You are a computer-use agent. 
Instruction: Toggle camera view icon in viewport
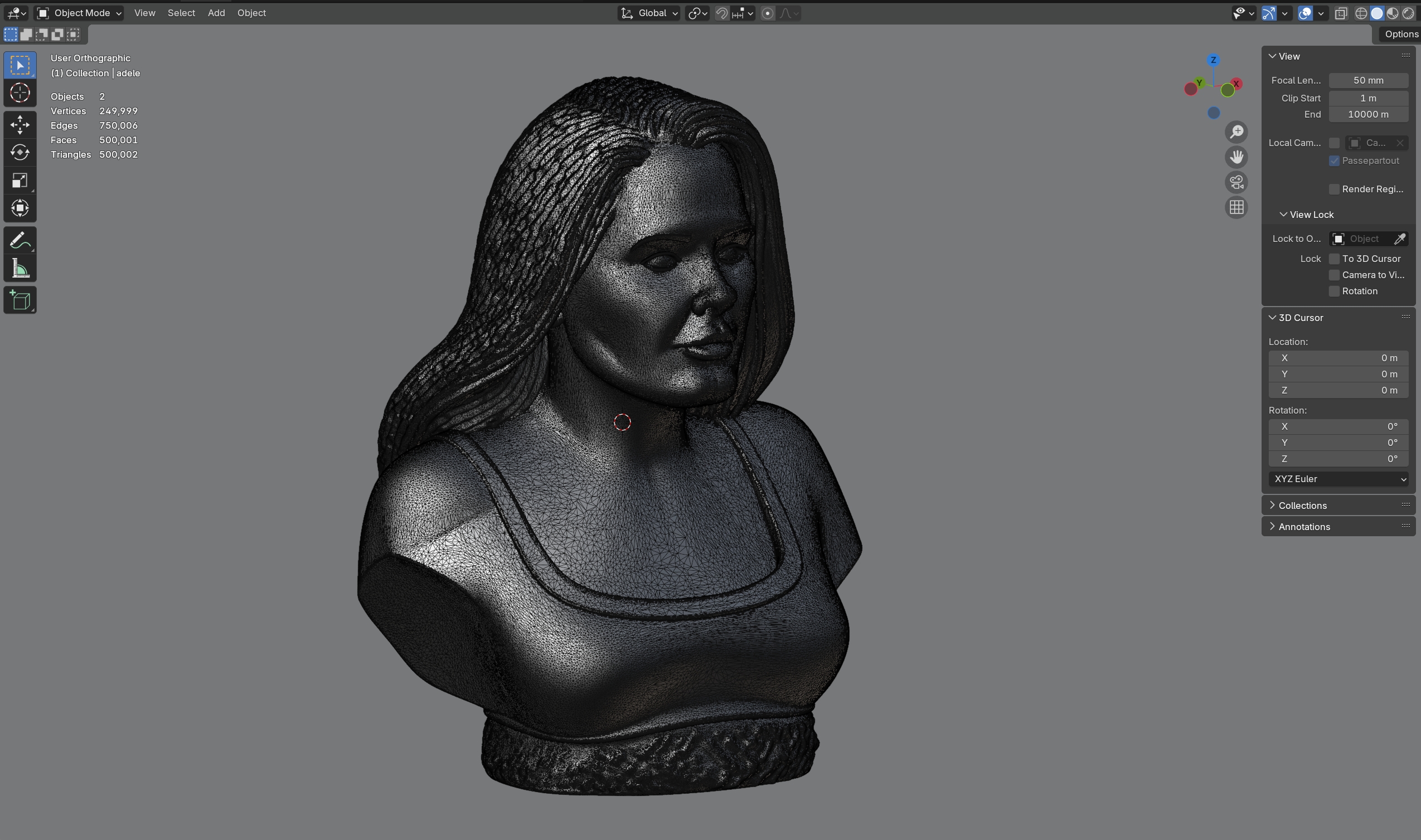click(1236, 182)
